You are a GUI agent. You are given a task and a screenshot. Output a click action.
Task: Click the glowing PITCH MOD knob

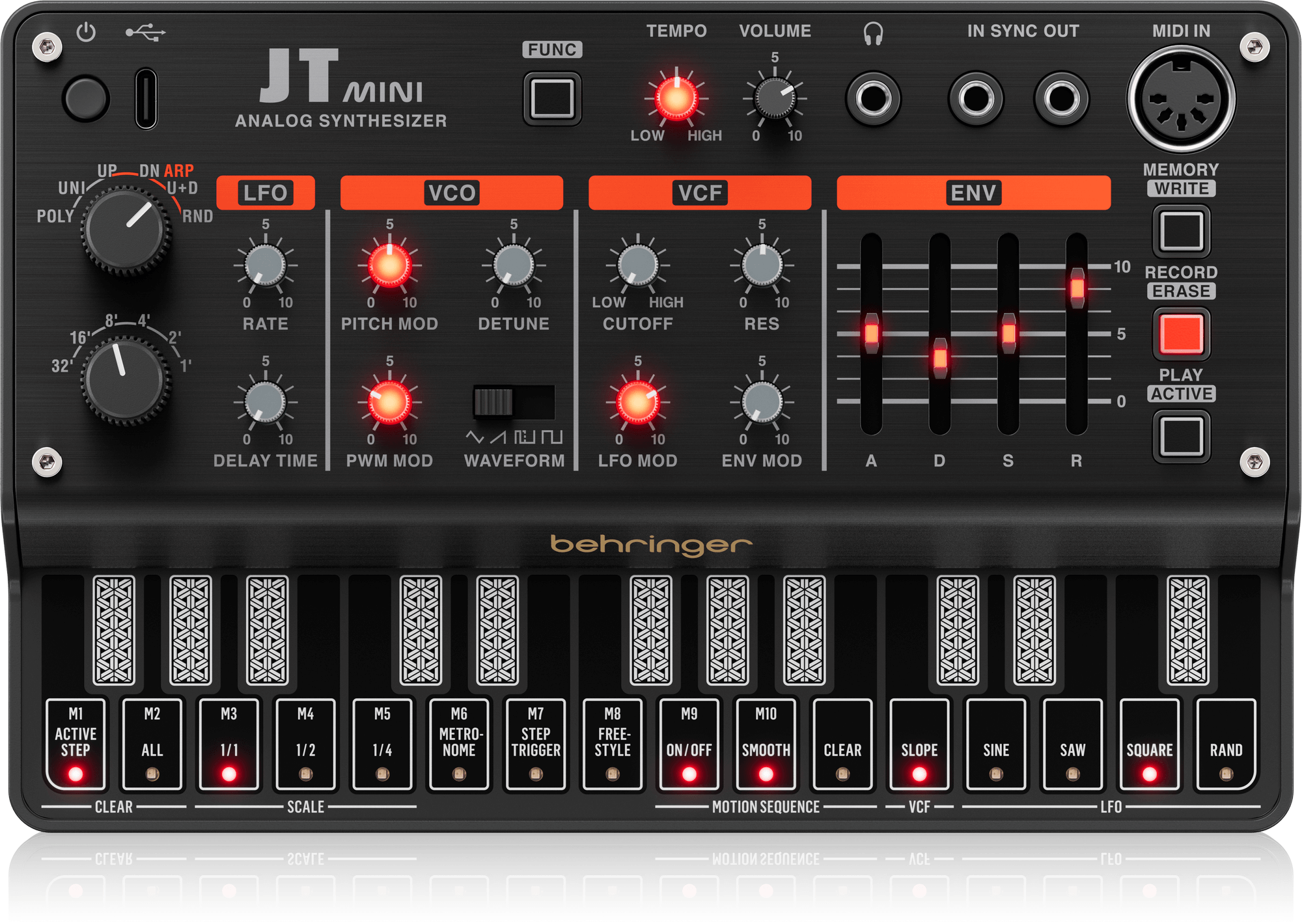click(389, 265)
